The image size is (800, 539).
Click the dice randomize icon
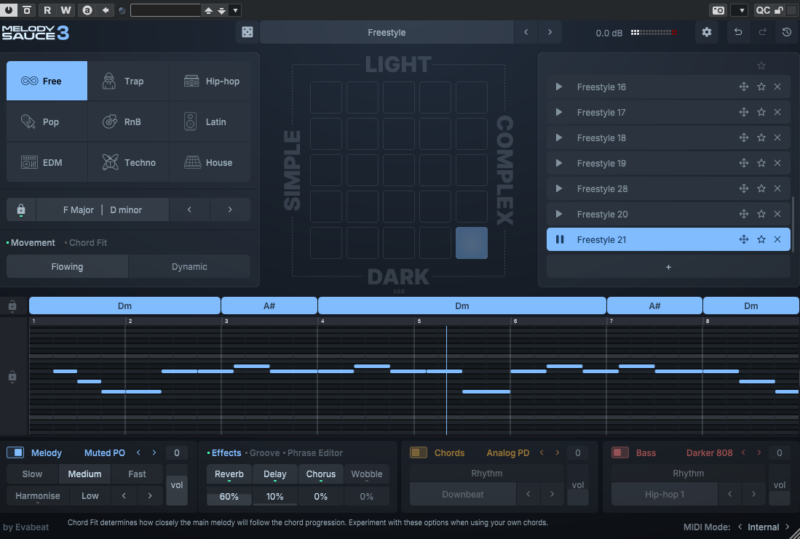tap(246, 33)
